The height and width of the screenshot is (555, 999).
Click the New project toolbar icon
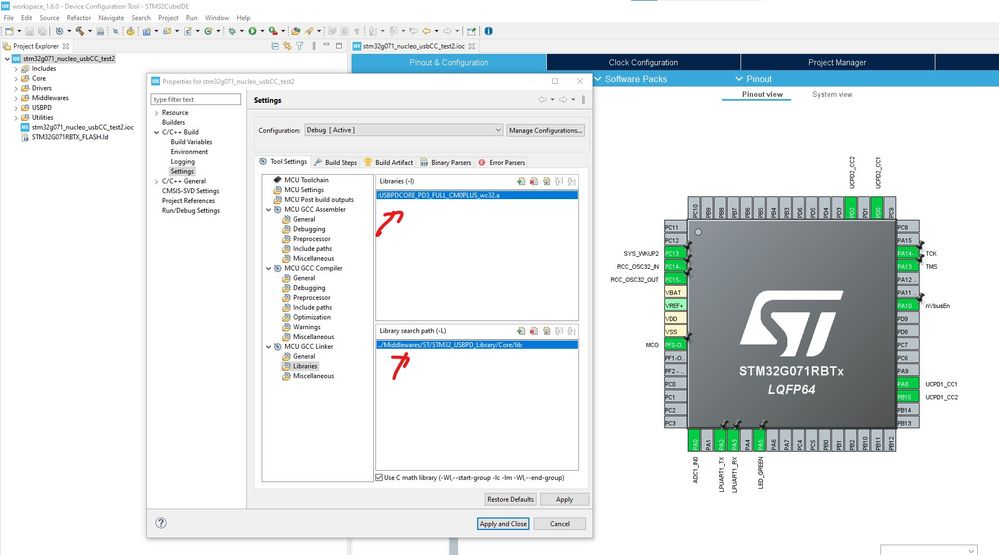click(10, 31)
